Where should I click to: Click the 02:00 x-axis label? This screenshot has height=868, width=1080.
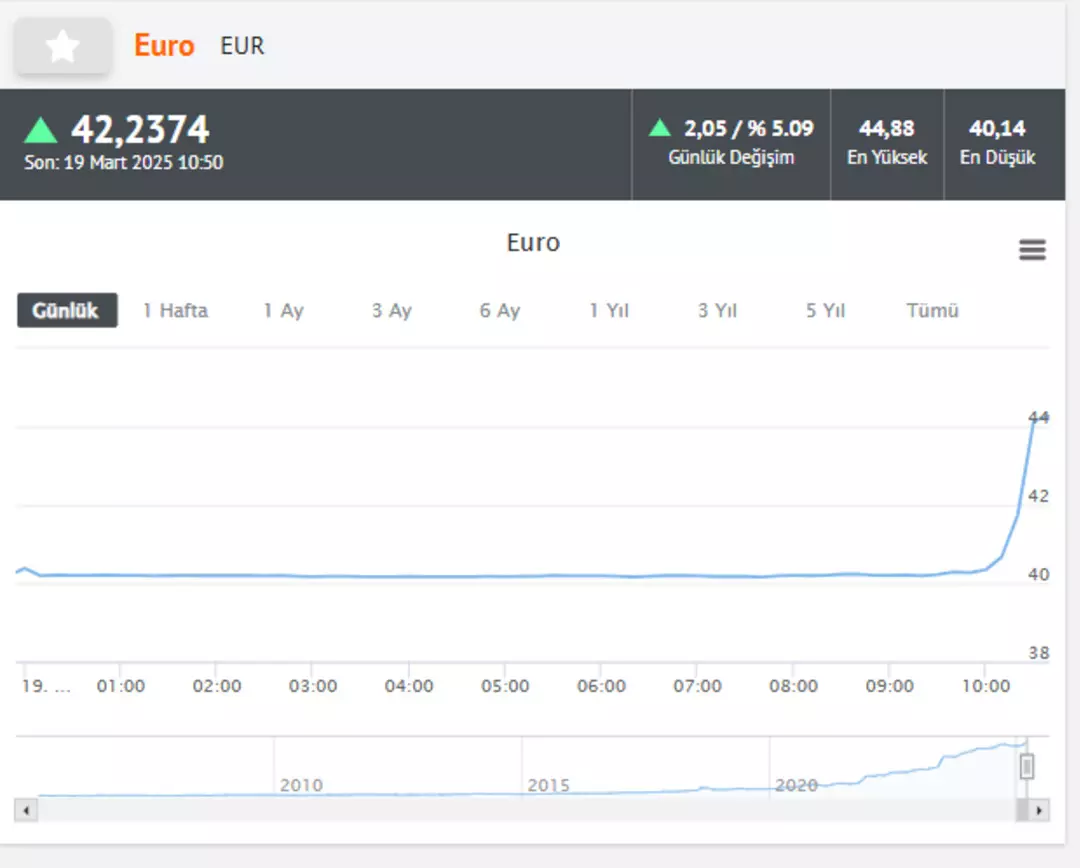tap(217, 686)
